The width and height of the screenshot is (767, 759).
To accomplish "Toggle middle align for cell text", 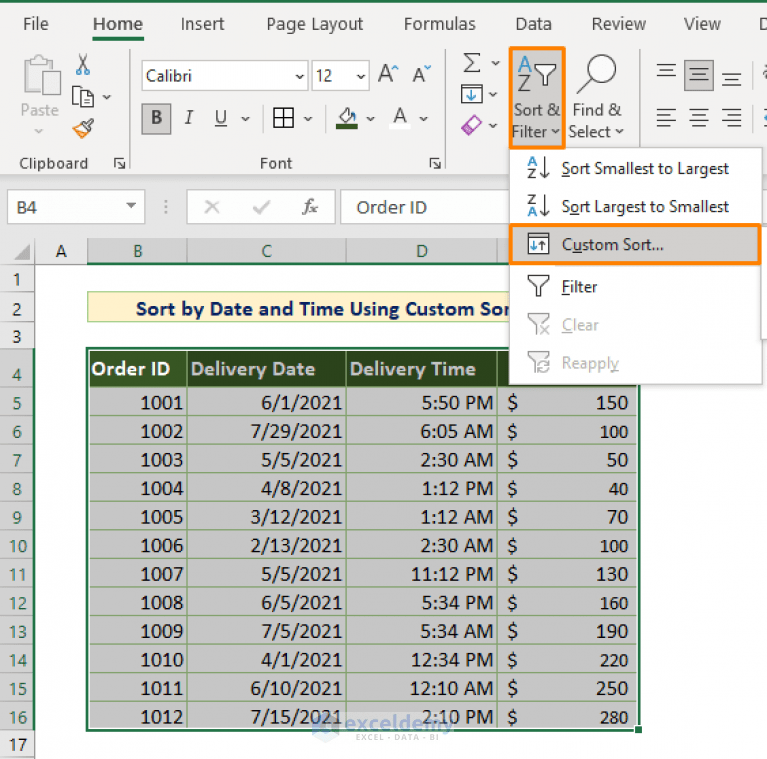I will tap(699, 75).
